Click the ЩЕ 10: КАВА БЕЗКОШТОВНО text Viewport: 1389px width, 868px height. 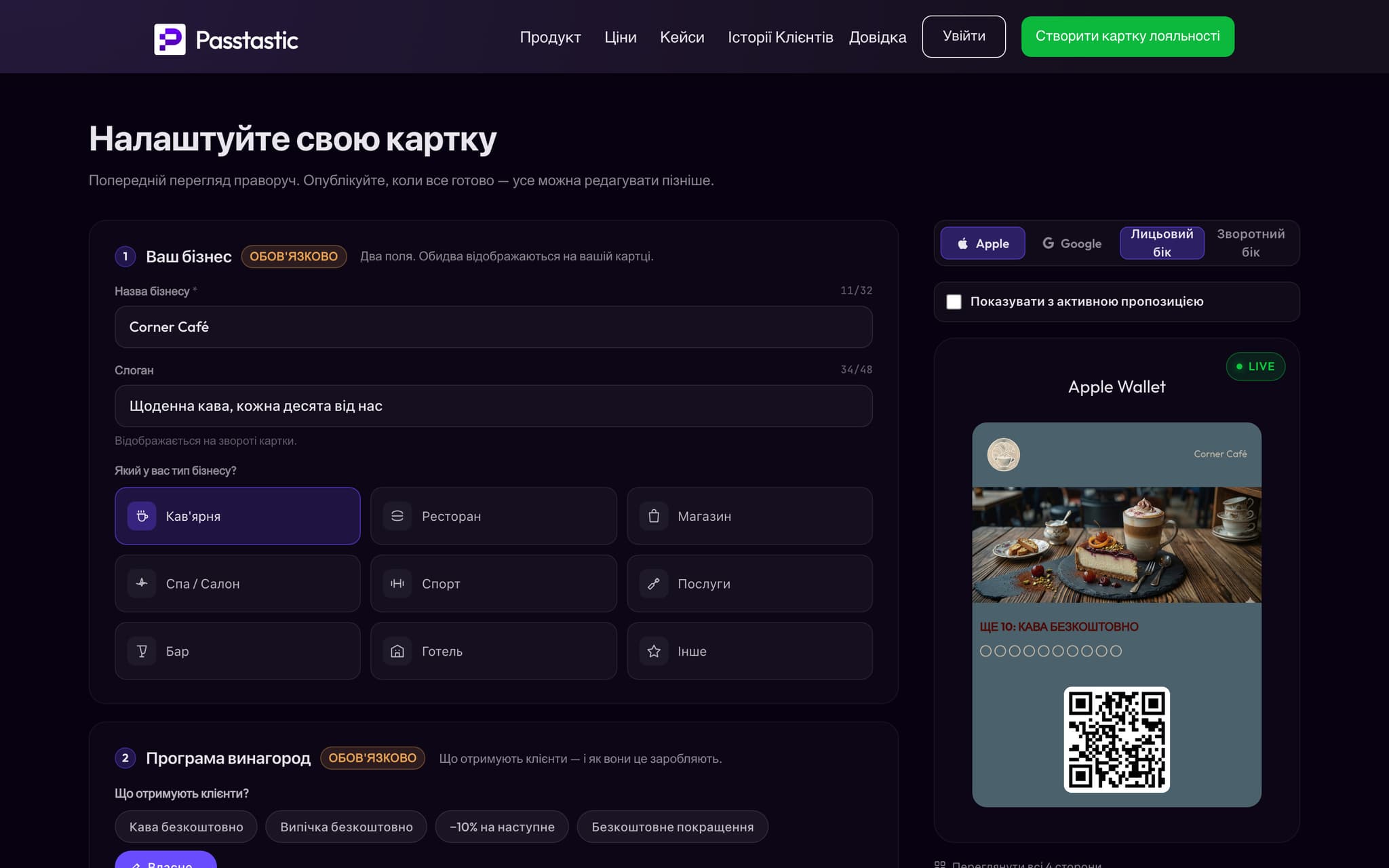pos(1059,627)
